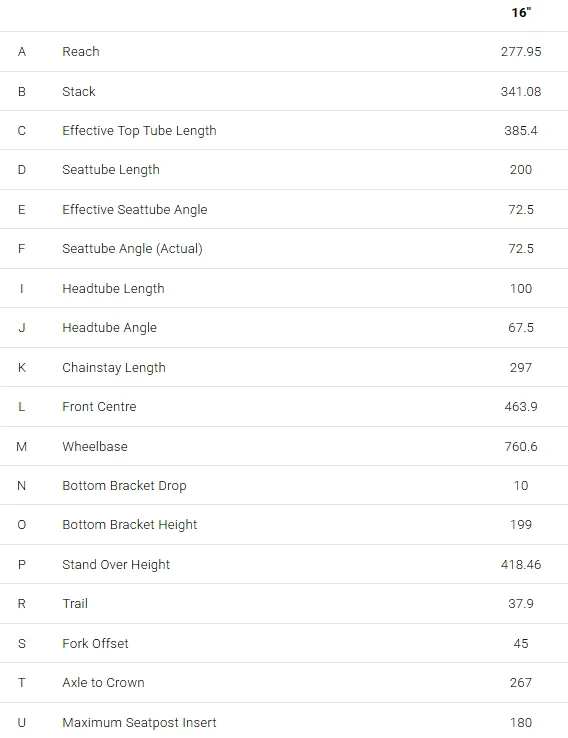The height and width of the screenshot is (738, 568).
Task: Click the Maximum Seatpost Insert label
Action: [x=139, y=723]
